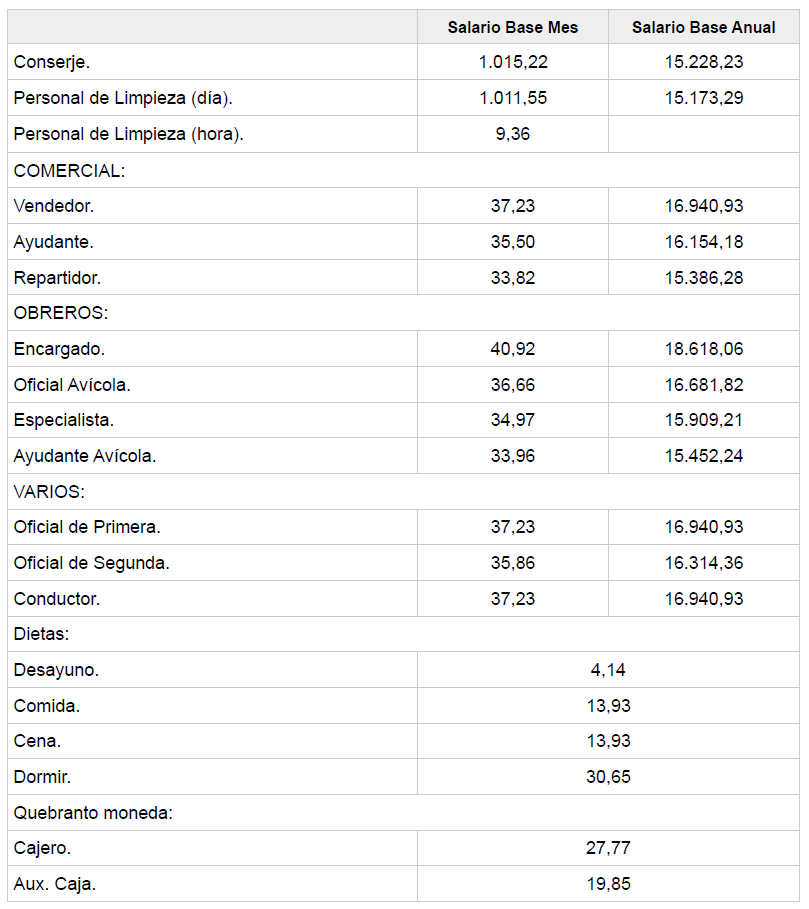Select the hourly rate value 9,36

[x=513, y=134]
